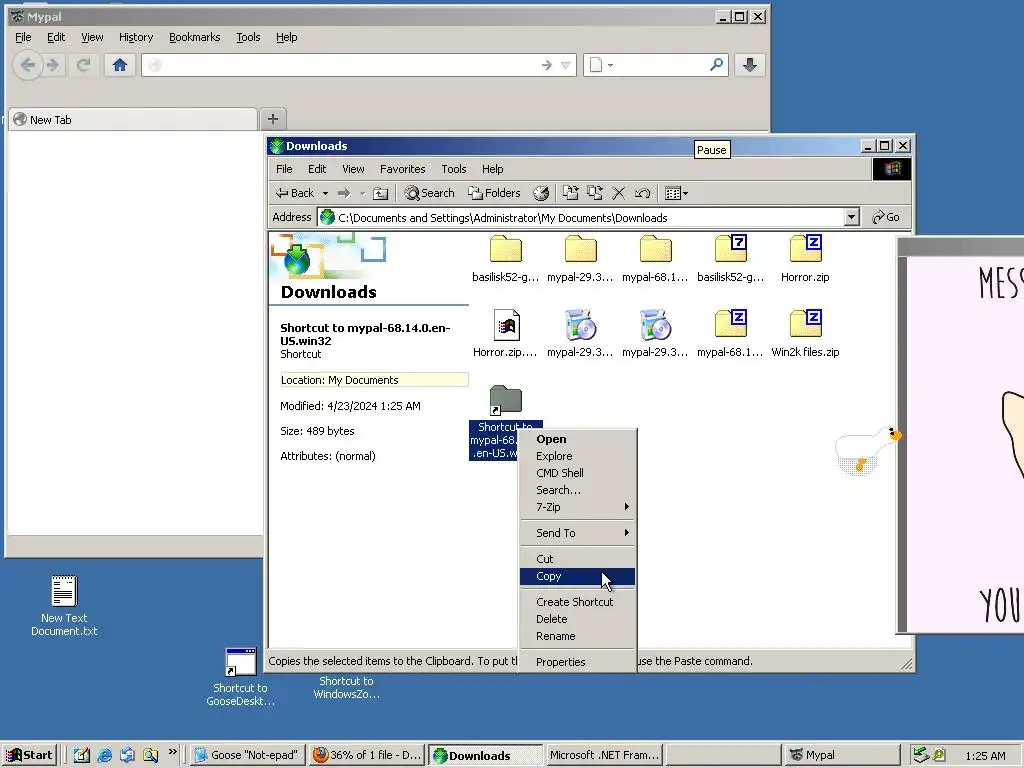Choose CMD Shell in the context menu
Viewport: 1024px width, 768px height.
point(577,473)
